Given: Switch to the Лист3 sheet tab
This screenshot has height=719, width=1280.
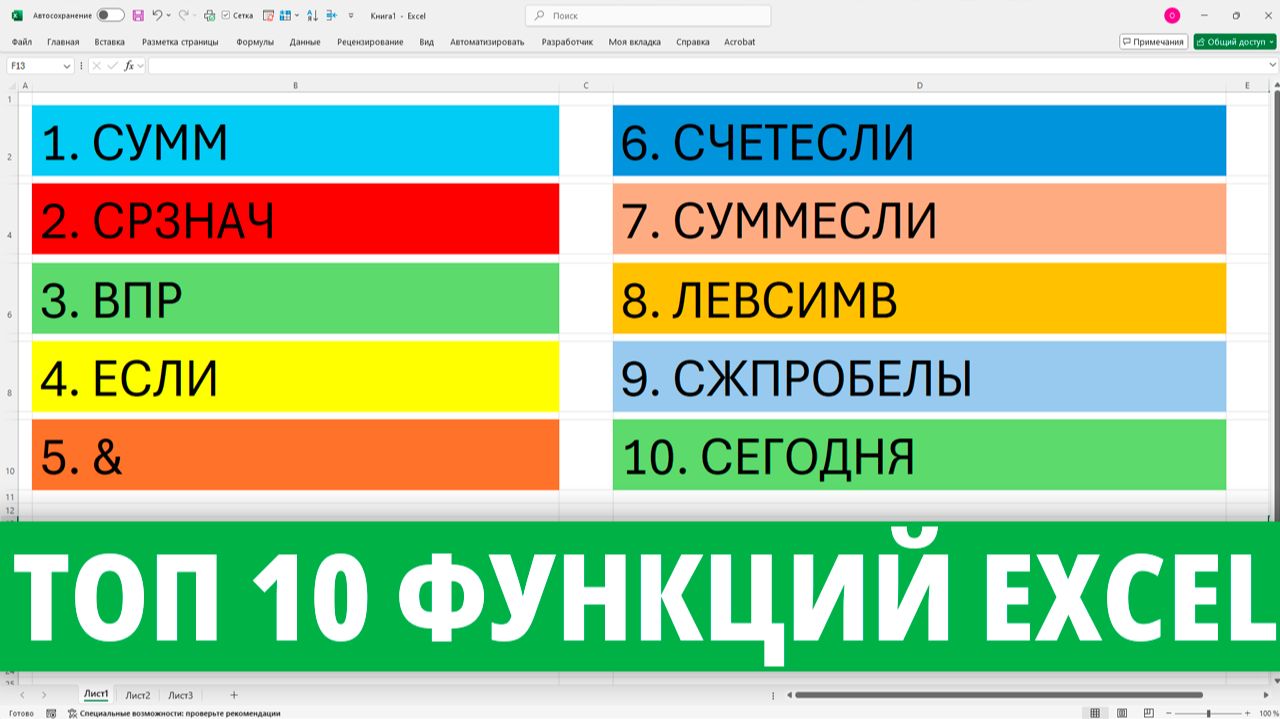Looking at the screenshot, I should click(180, 695).
